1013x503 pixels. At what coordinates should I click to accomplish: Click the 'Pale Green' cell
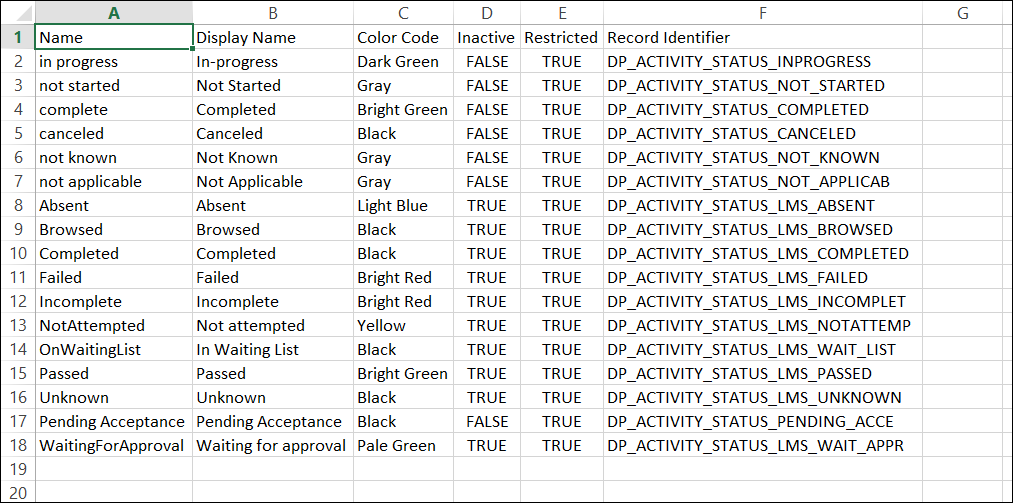(403, 446)
